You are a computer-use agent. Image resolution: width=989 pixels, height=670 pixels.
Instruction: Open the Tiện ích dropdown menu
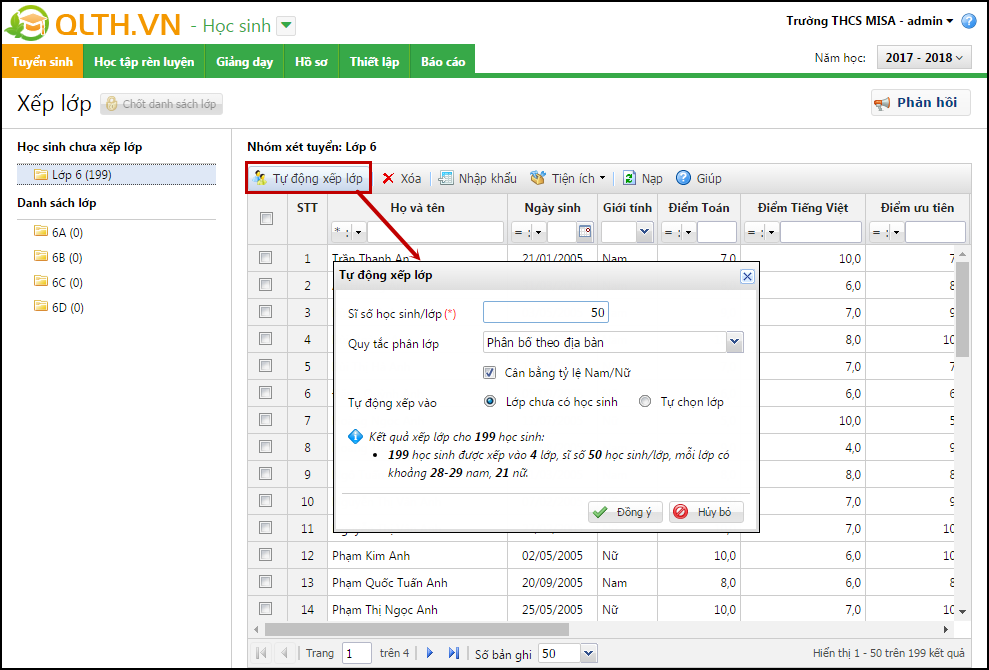click(x=568, y=179)
